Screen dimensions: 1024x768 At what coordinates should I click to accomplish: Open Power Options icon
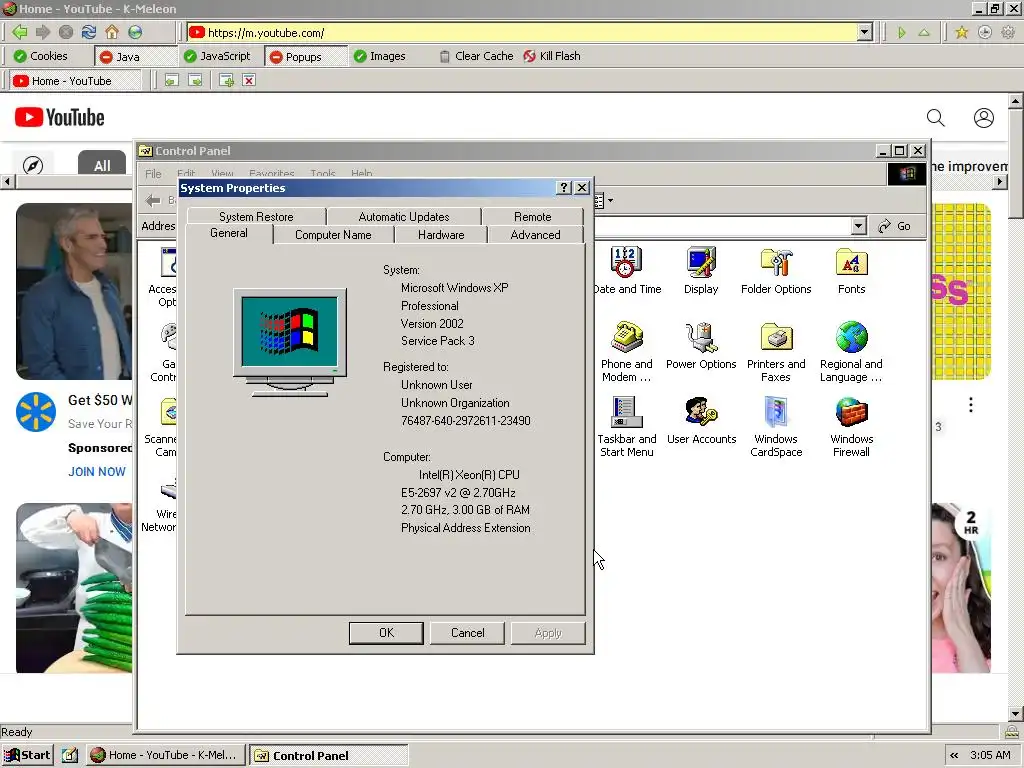click(701, 346)
